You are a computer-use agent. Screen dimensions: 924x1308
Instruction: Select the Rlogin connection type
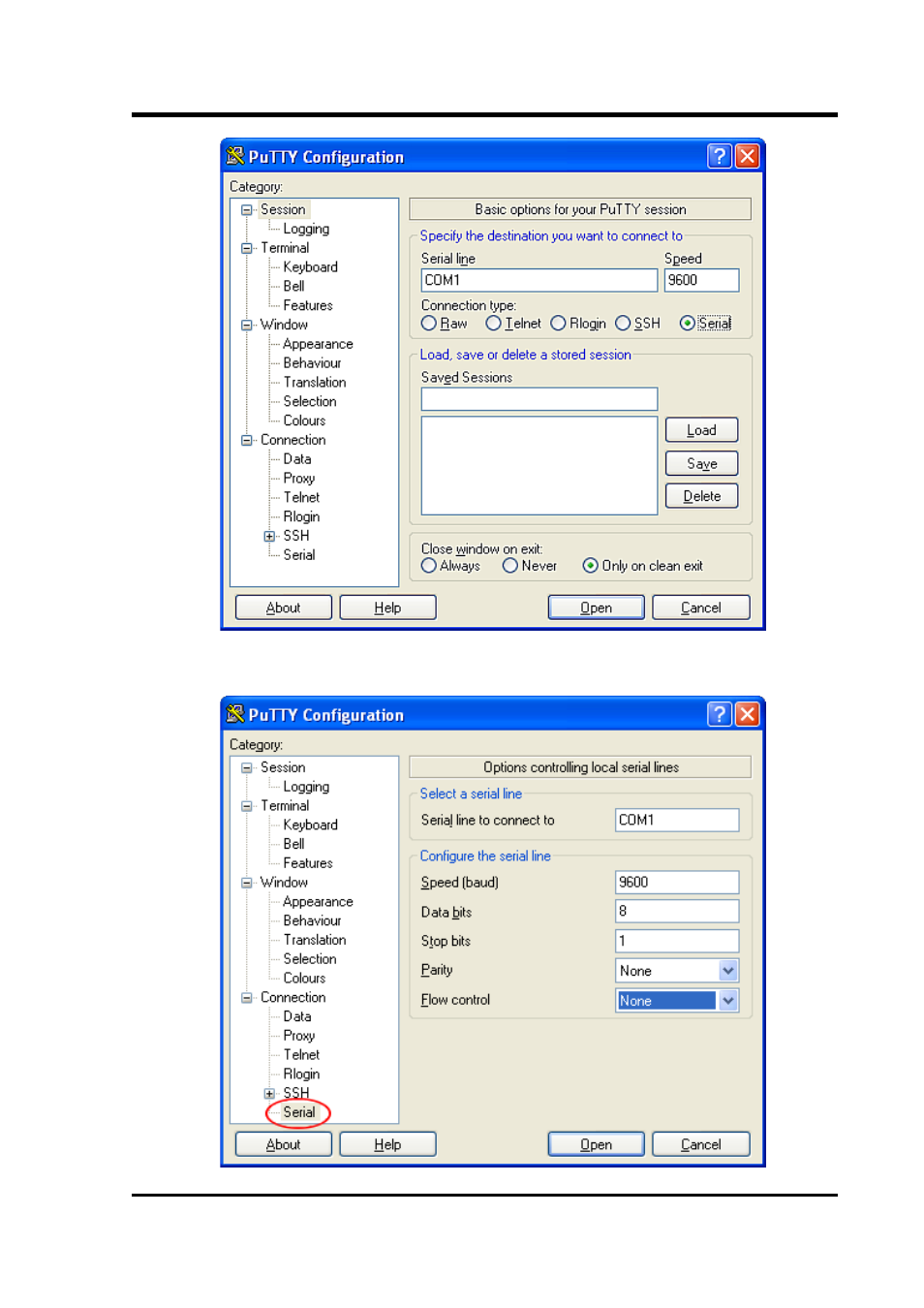(x=558, y=324)
